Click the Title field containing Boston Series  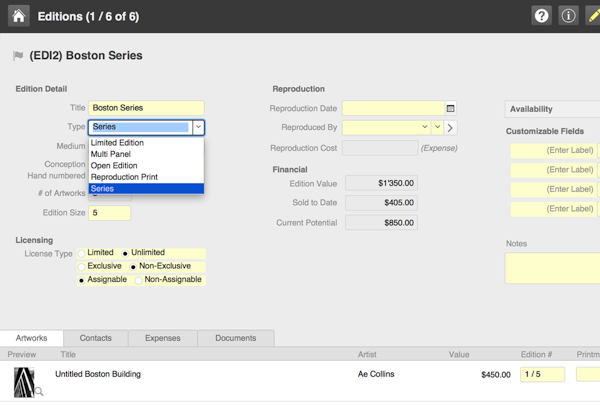pos(146,108)
